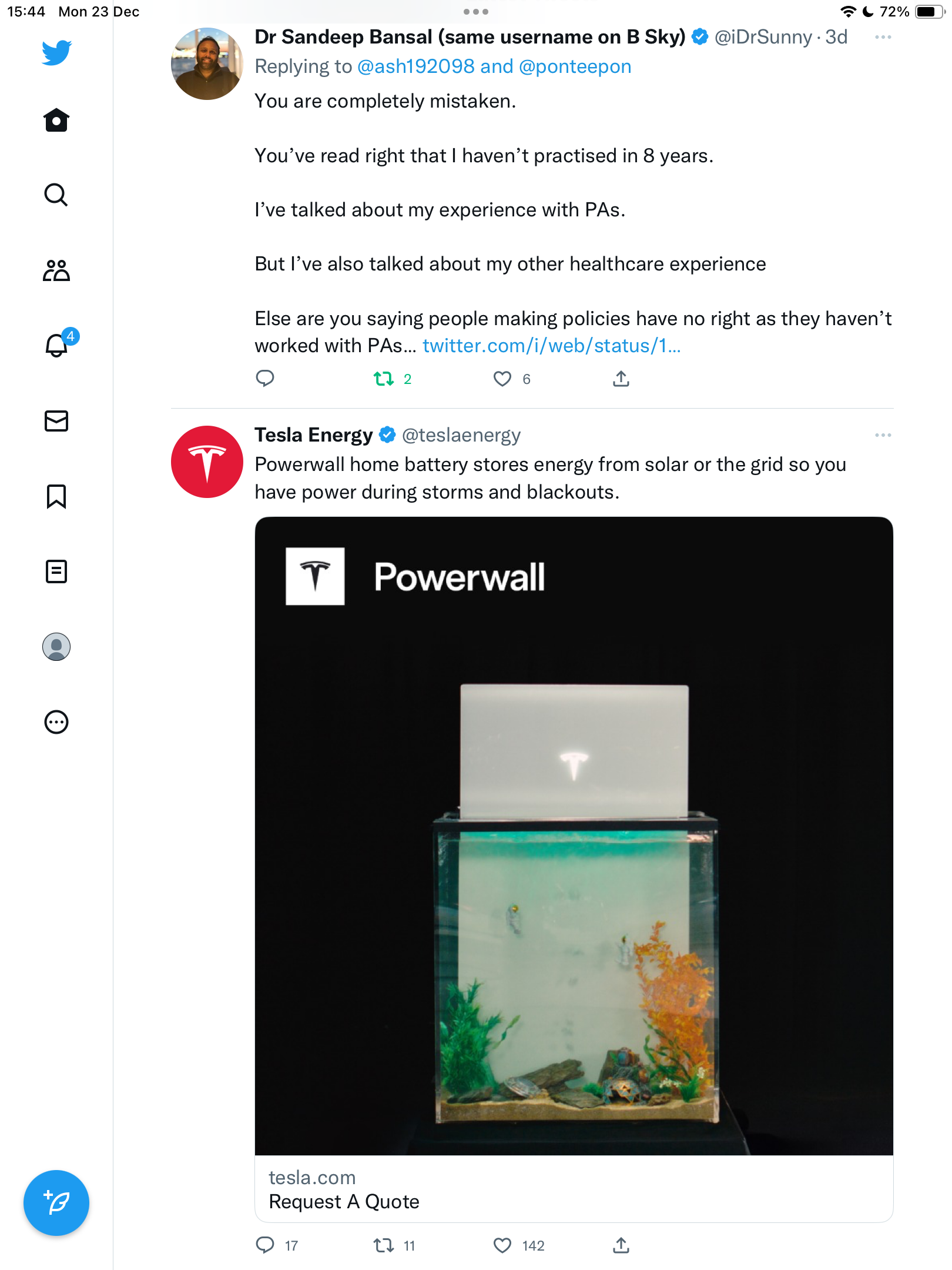Open more options on Tesla Energy tweet

click(883, 435)
